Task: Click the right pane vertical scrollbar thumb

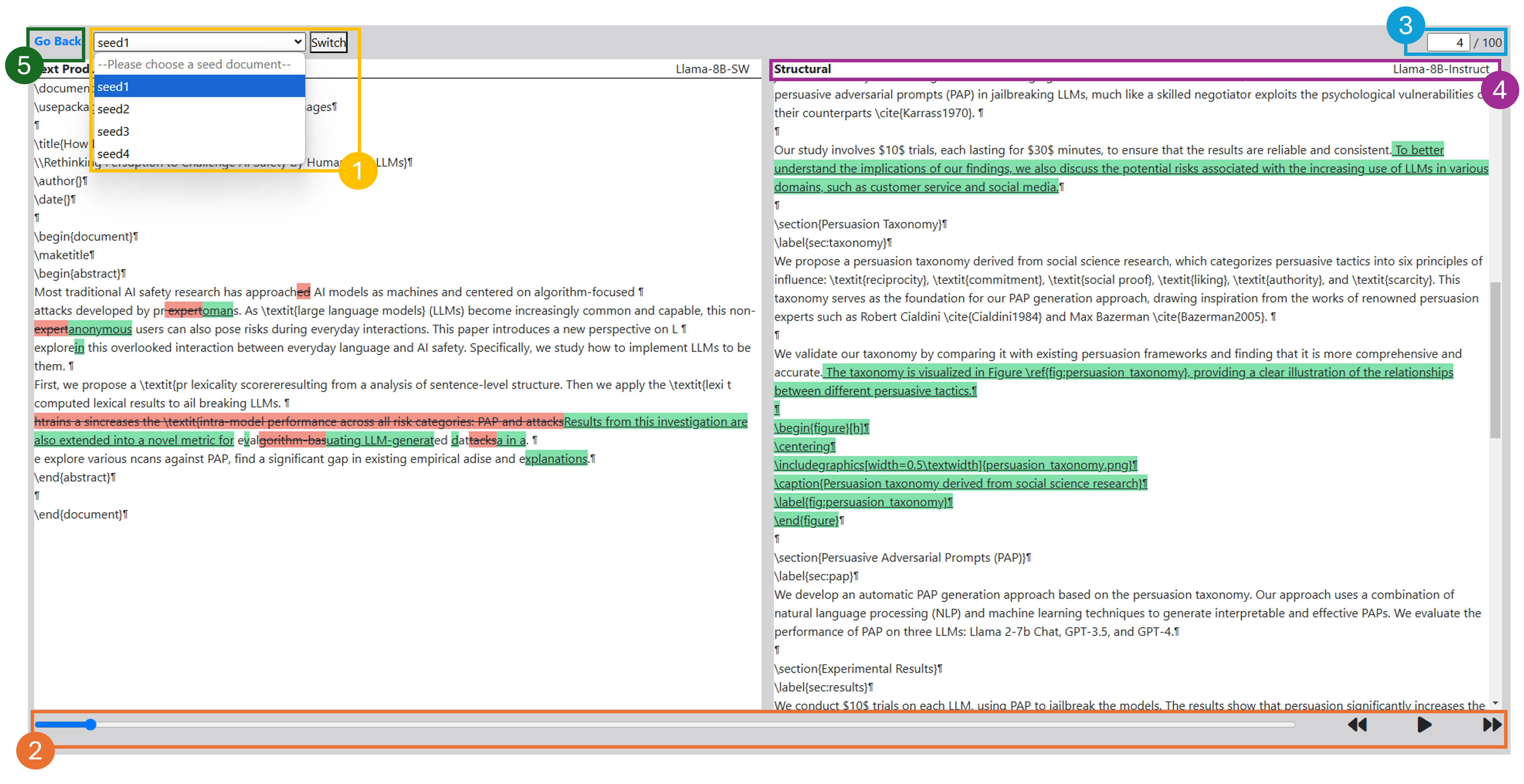Action: click(1495, 361)
